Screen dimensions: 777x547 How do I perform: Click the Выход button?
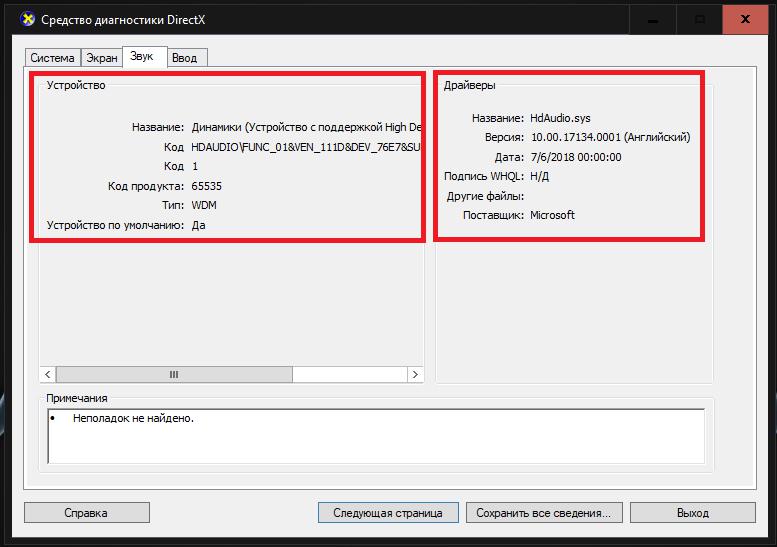[693, 513]
